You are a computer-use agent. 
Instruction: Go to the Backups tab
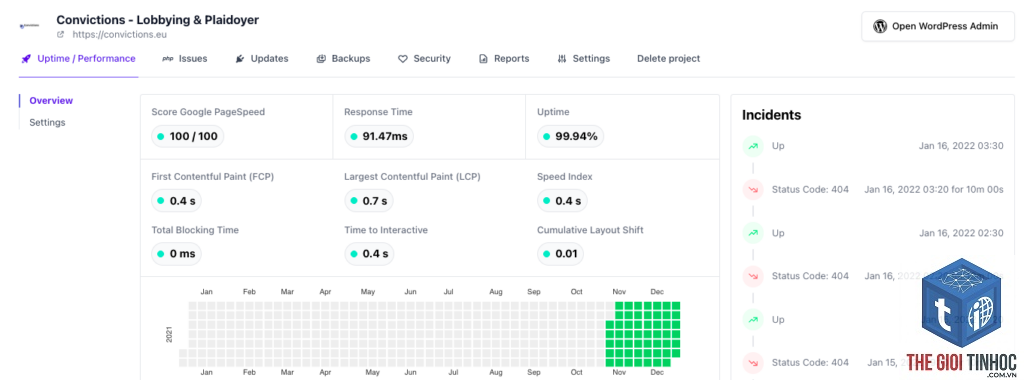(x=344, y=59)
